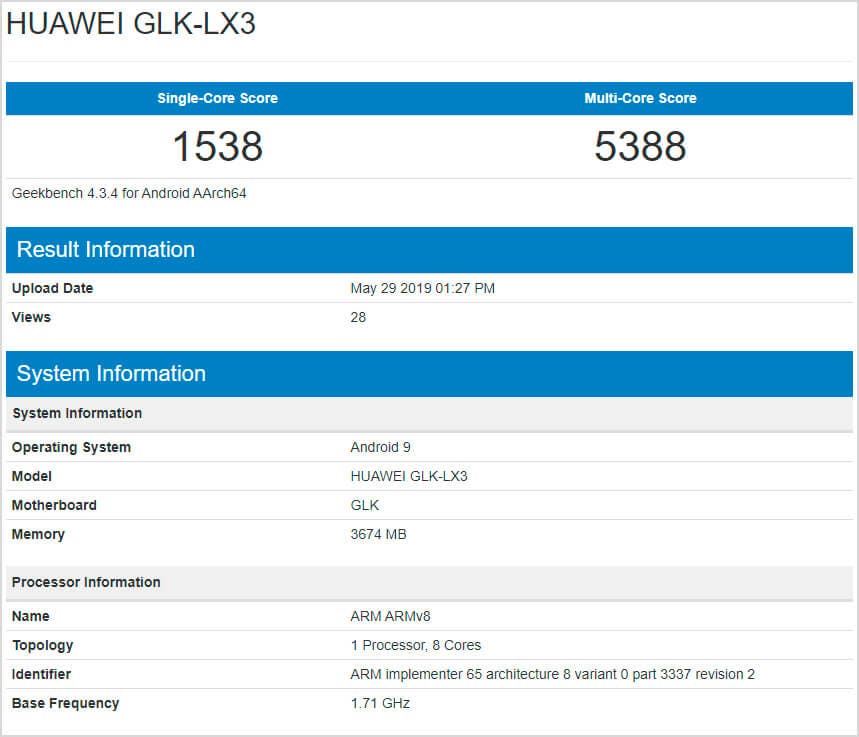Screen dimensions: 859x737
Task: Click the processor name ARM ARMv8
Action: point(390,616)
